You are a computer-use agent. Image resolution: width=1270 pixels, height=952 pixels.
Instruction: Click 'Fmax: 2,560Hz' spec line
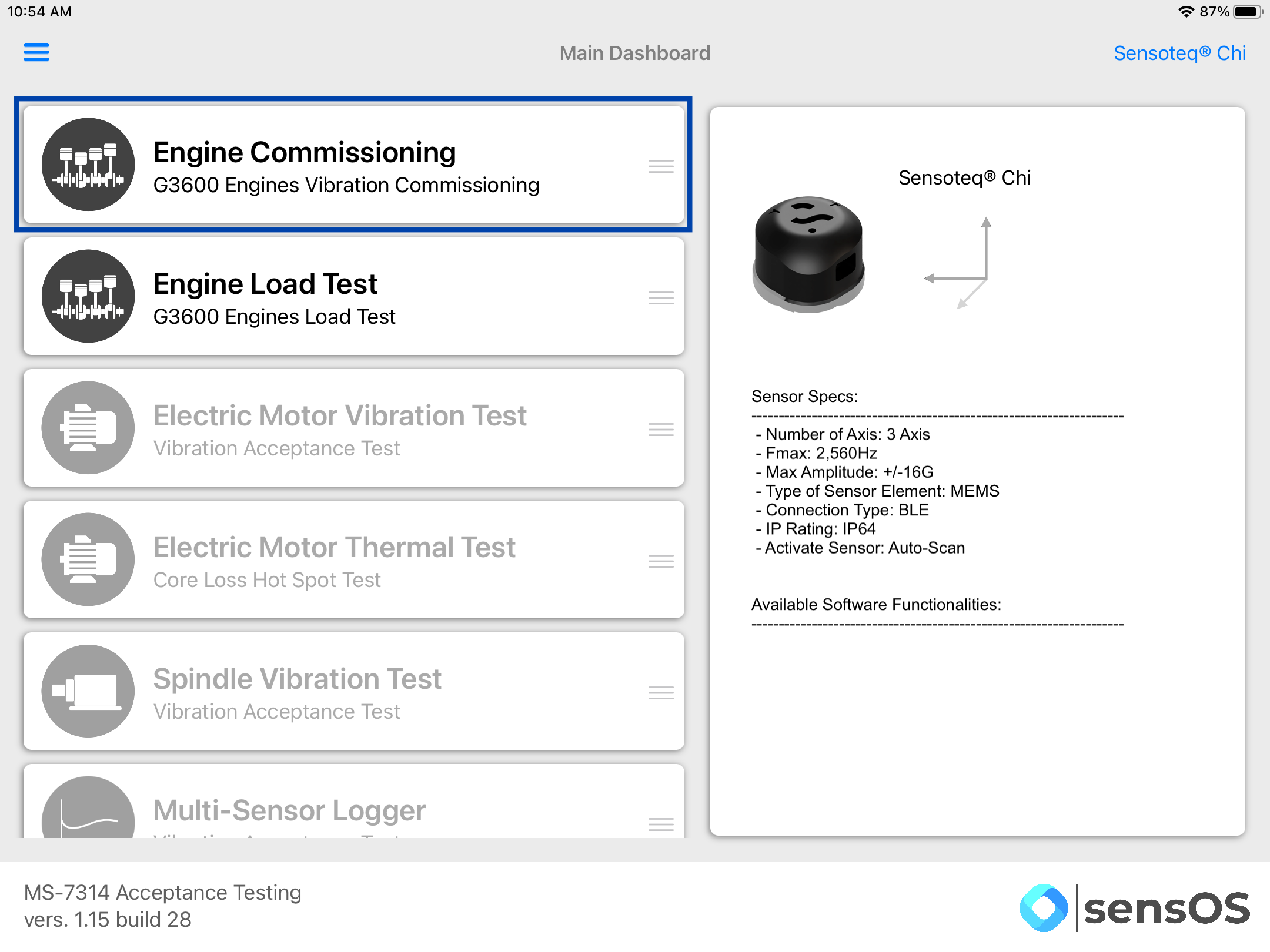[x=817, y=453]
